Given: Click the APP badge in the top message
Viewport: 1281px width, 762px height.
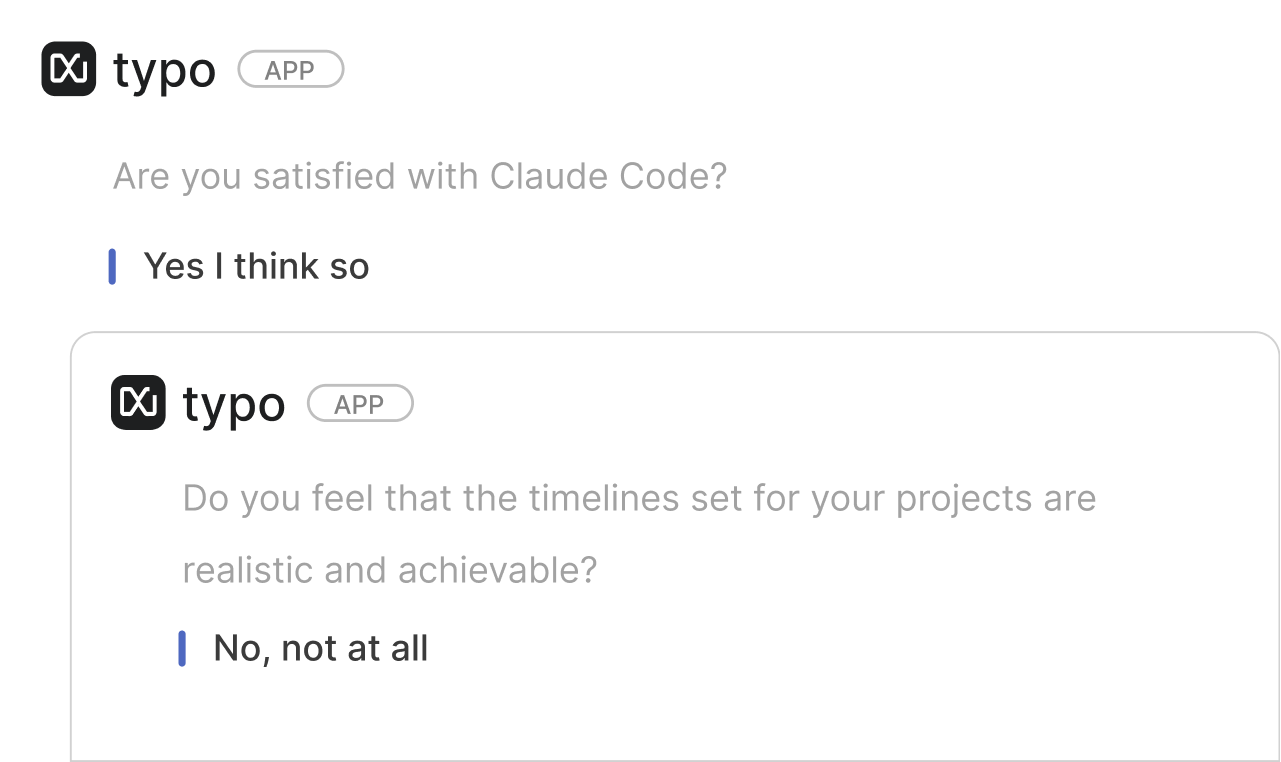Looking at the screenshot, I should [x=290, y=70].
